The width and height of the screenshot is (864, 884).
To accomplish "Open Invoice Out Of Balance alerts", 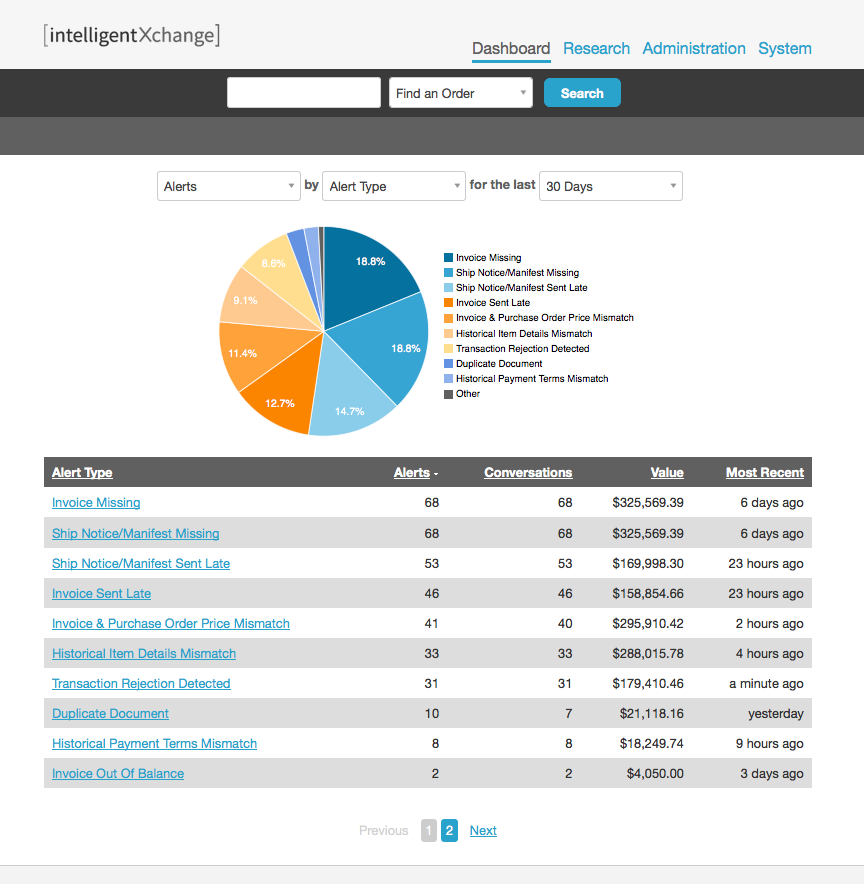I will point(117,773).
